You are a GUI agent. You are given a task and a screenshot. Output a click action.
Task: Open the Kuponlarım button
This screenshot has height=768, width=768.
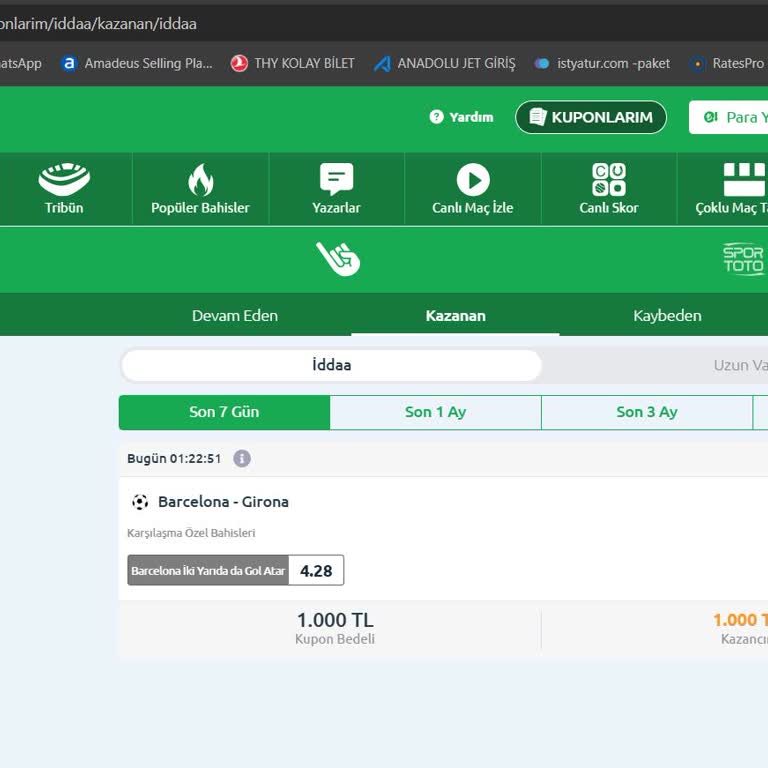(591, 117)
